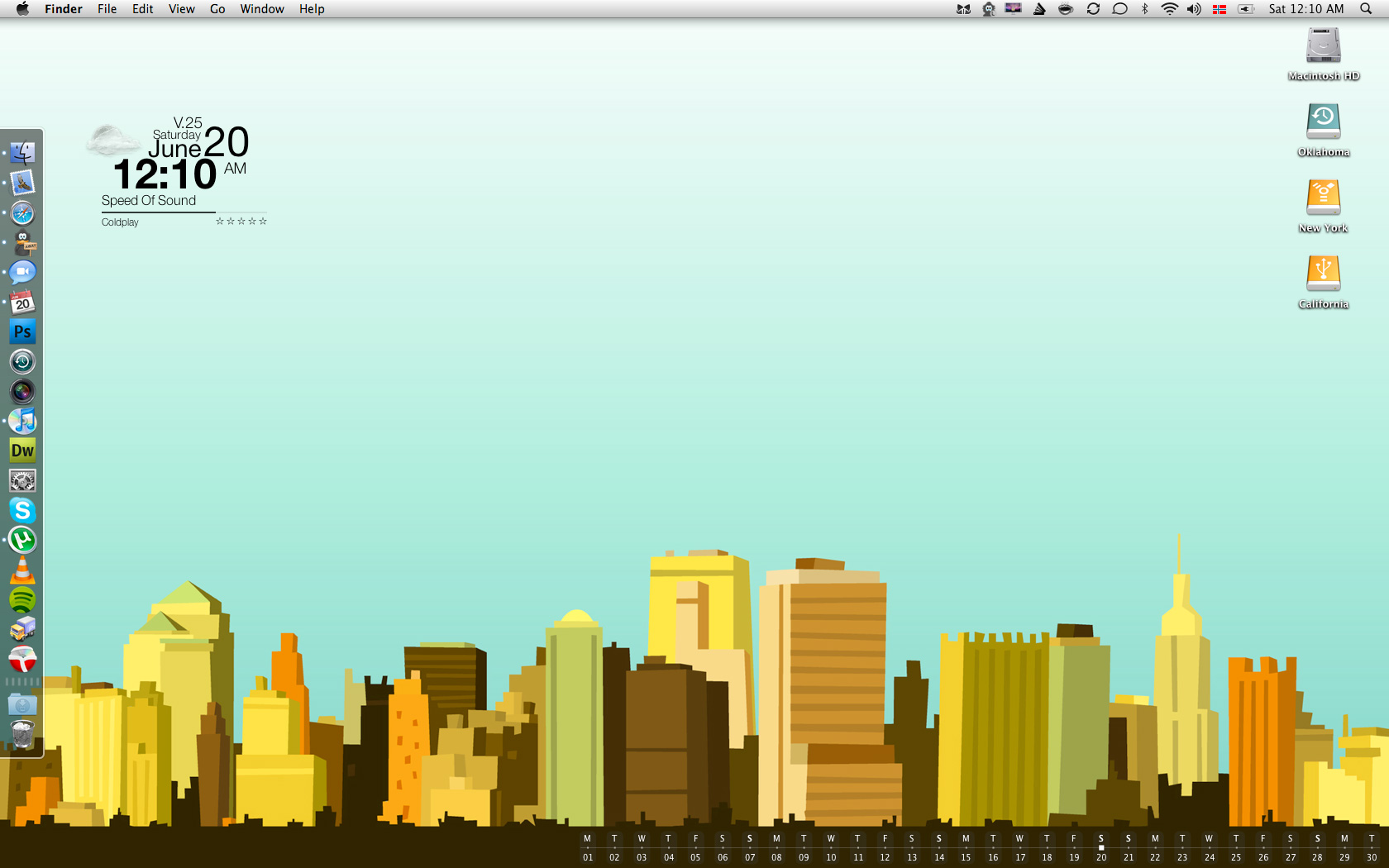Open Finder from the dock

coord(22,153)
